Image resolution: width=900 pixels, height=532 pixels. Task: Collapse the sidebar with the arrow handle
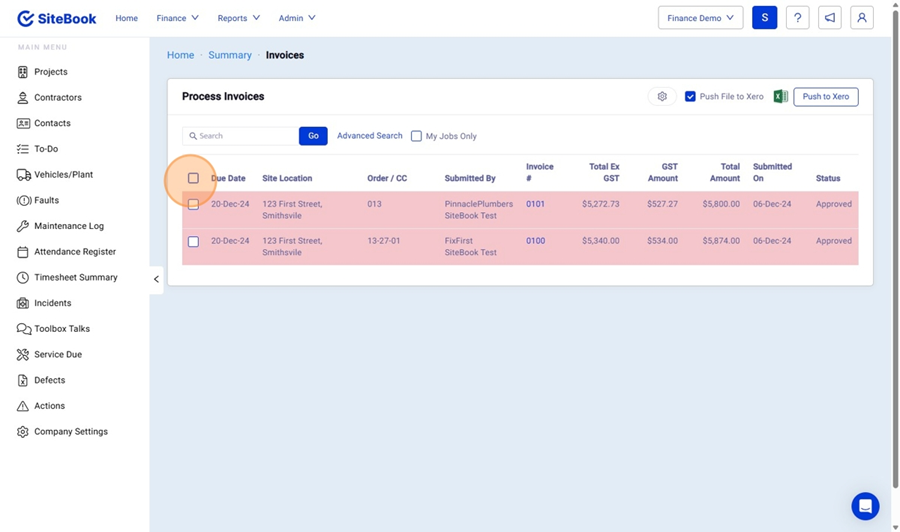(156, 279)
